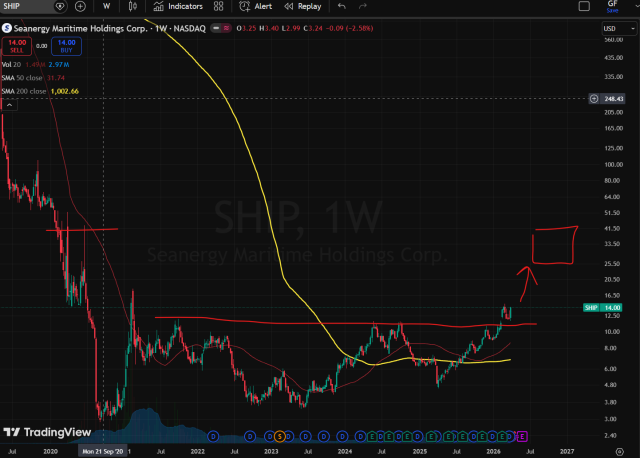Open the layout setup square icon
The height and width of the screenshot is (458, 640).
click(x=583, y=6)
